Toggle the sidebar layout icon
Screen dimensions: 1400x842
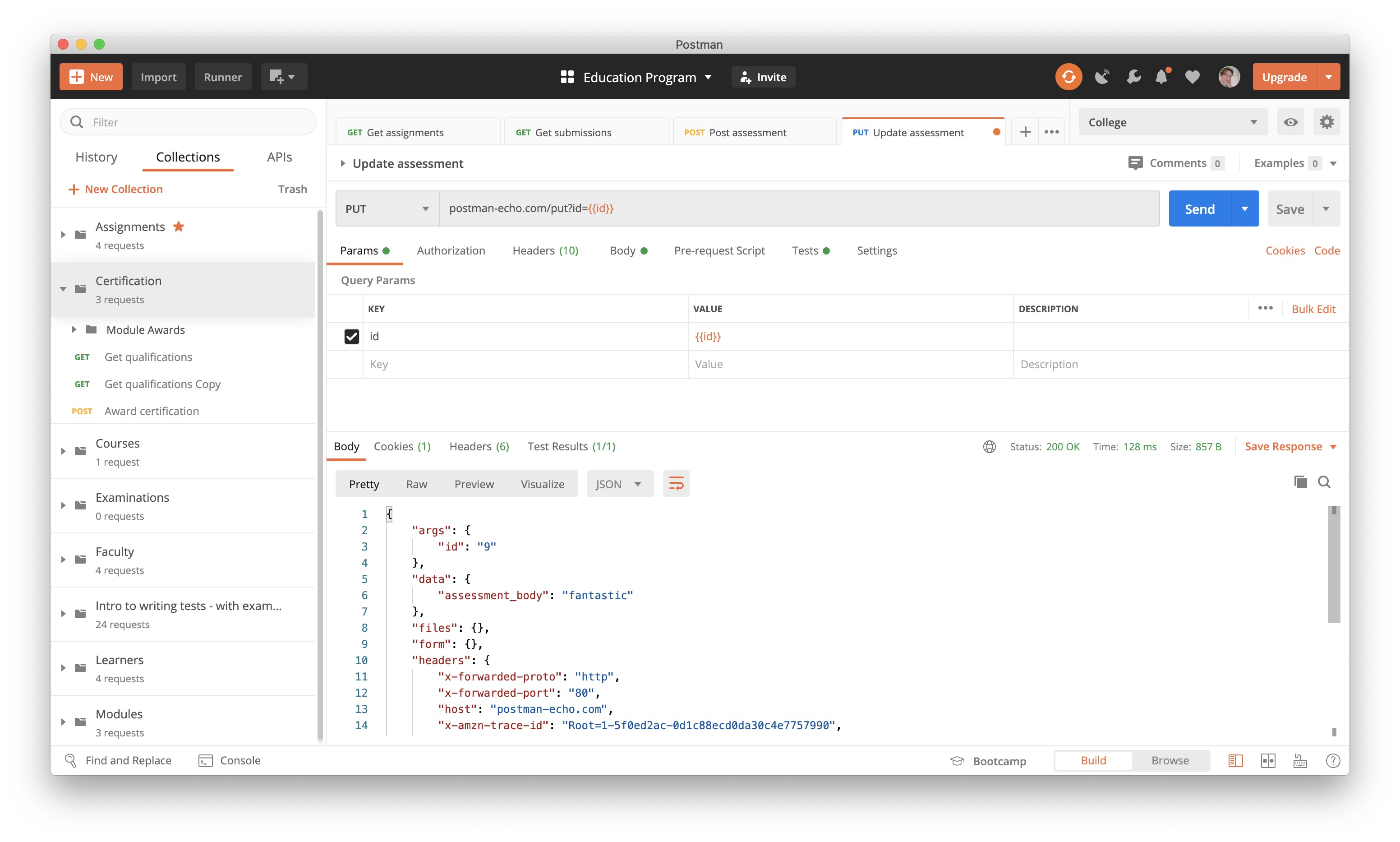pyautogui.click(x=1235, y=761)
